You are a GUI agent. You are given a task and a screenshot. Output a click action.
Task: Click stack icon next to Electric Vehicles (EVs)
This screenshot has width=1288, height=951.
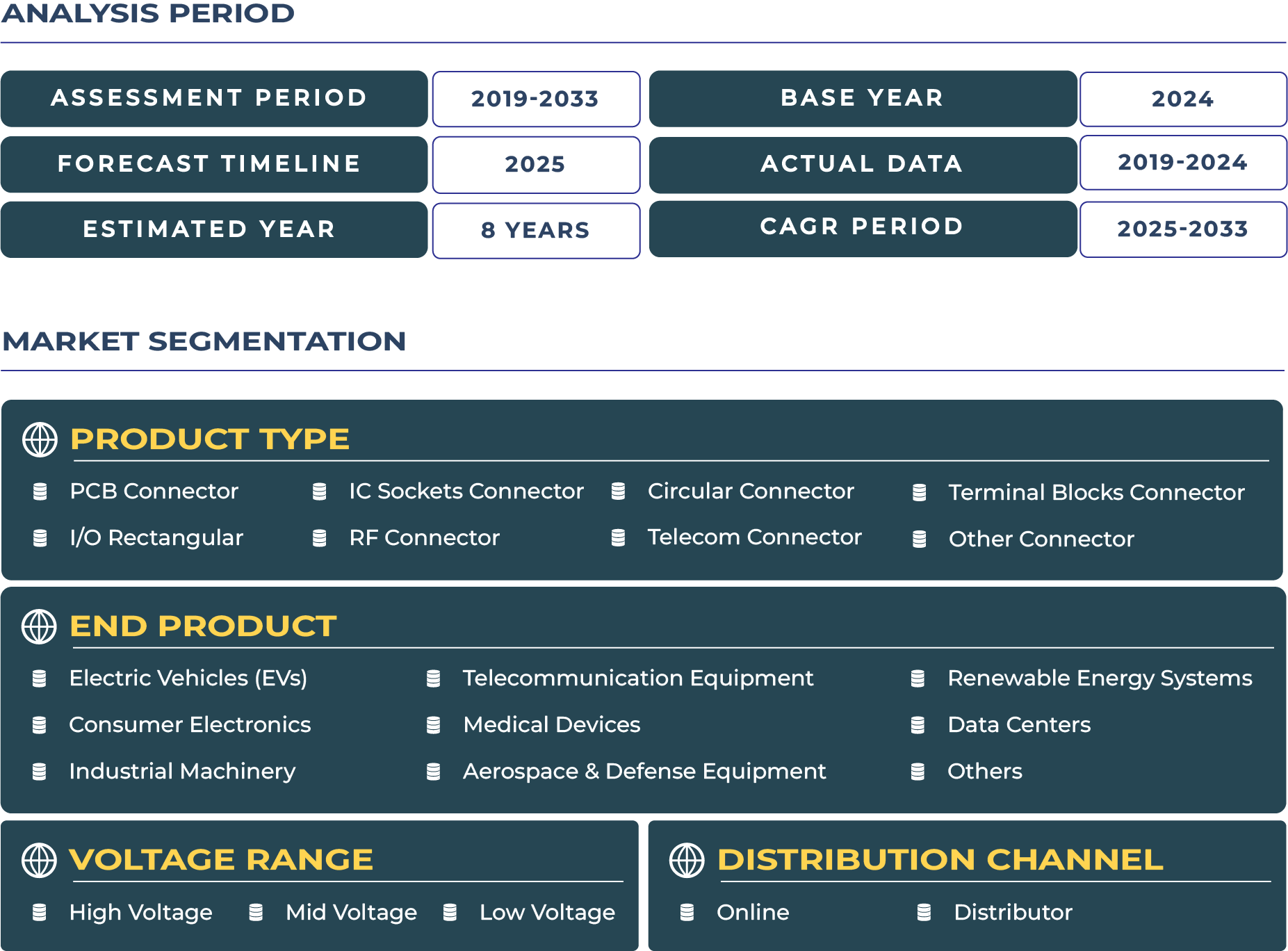[x=40, y=678]
